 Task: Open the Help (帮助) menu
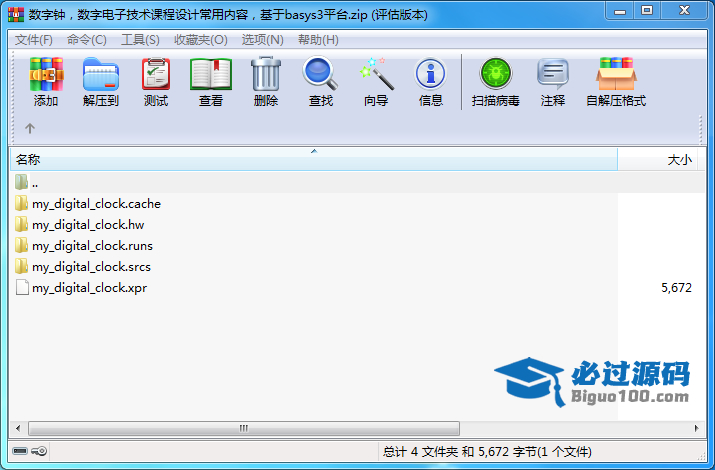pos(318,40)
